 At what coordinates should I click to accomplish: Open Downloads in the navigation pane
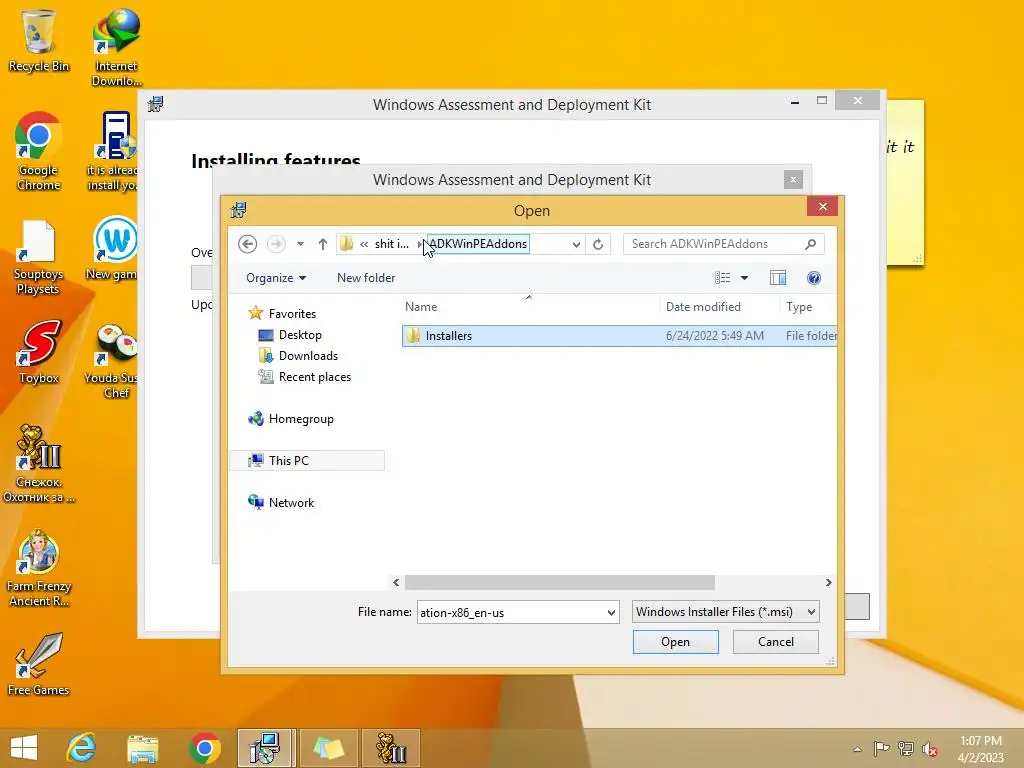coord(308,355)
